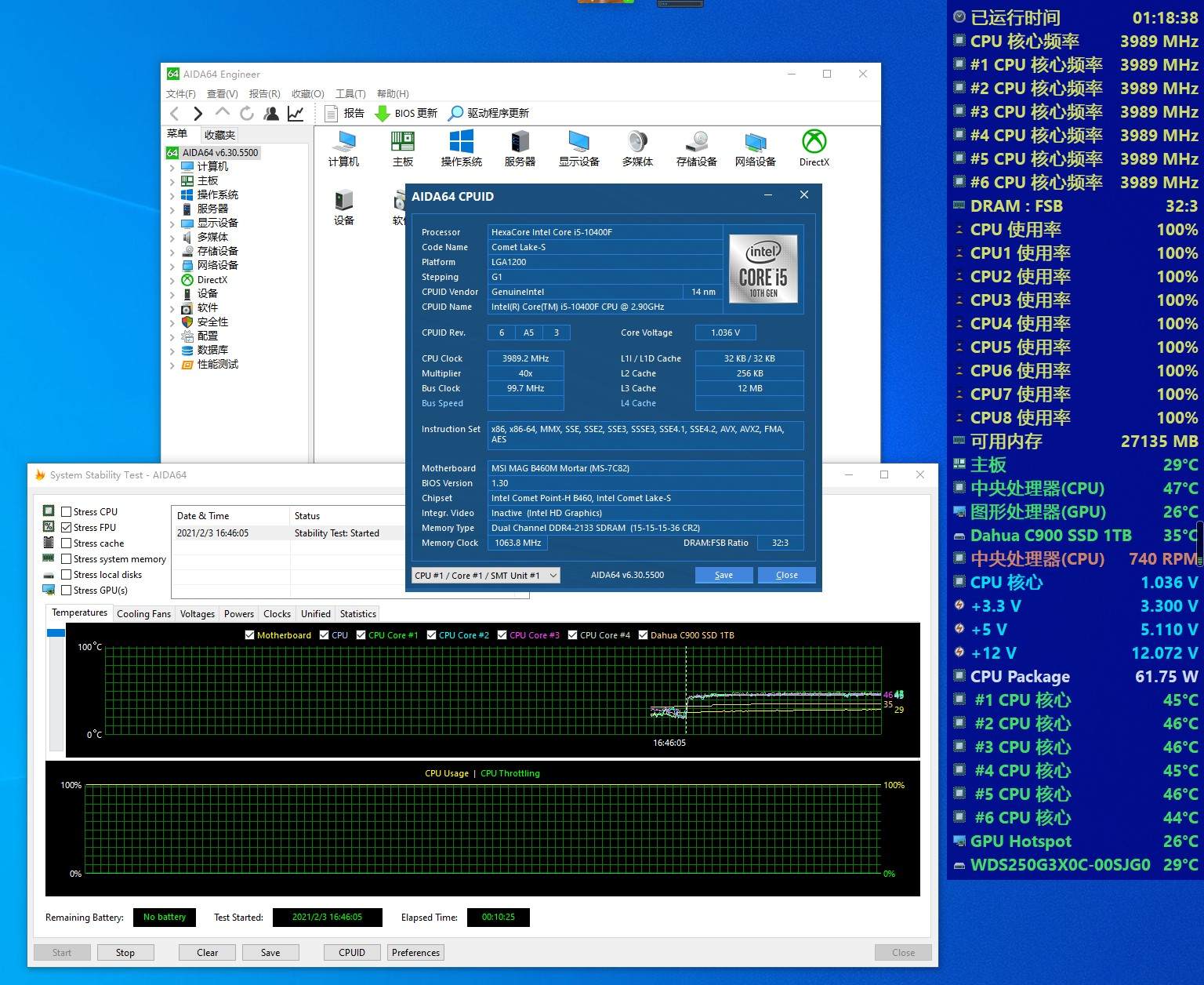1204x985 pixels.
Task: Click the Operating System Windows icon
Action: (461, 143)
